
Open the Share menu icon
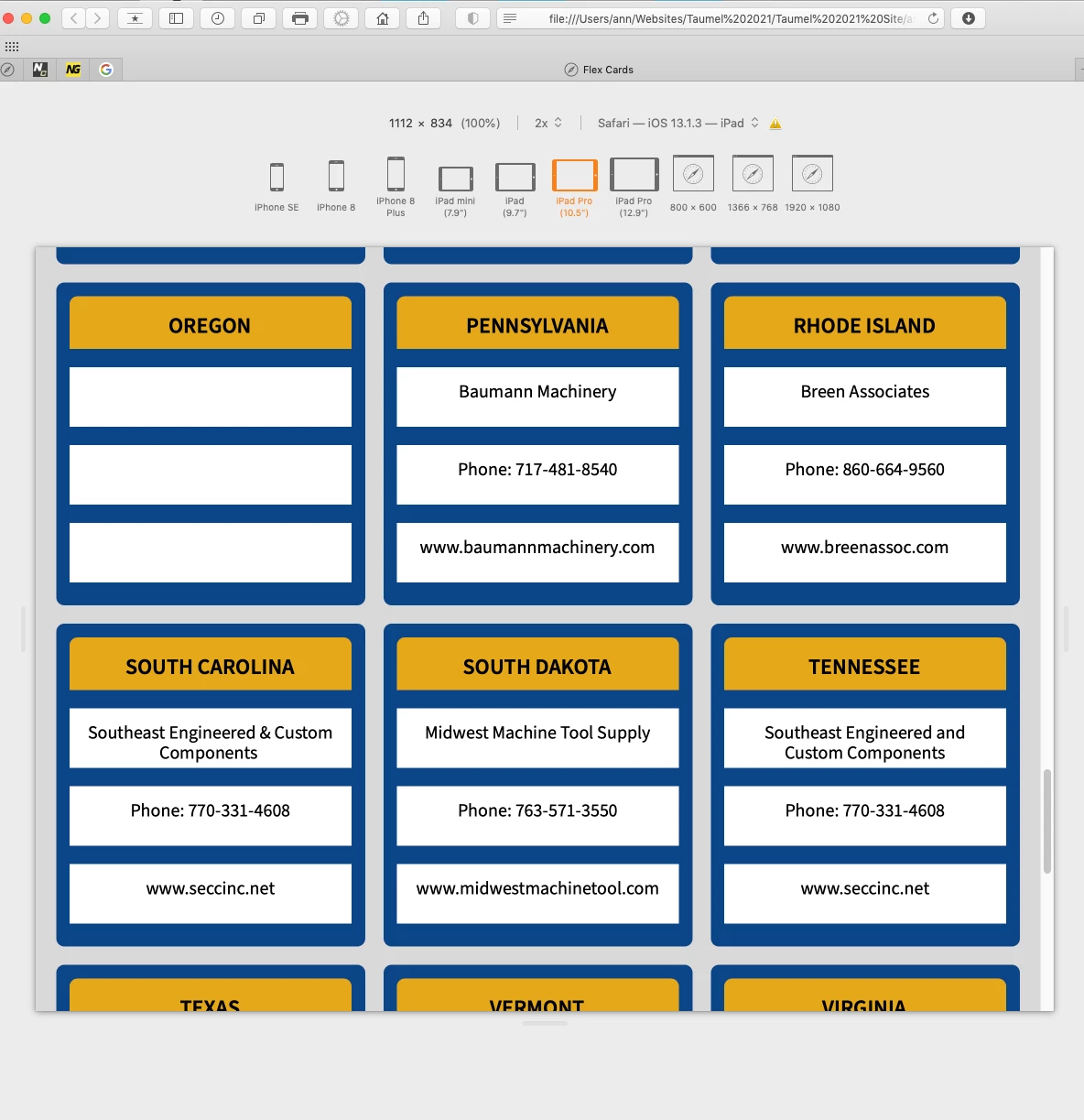tap(424, 18)
